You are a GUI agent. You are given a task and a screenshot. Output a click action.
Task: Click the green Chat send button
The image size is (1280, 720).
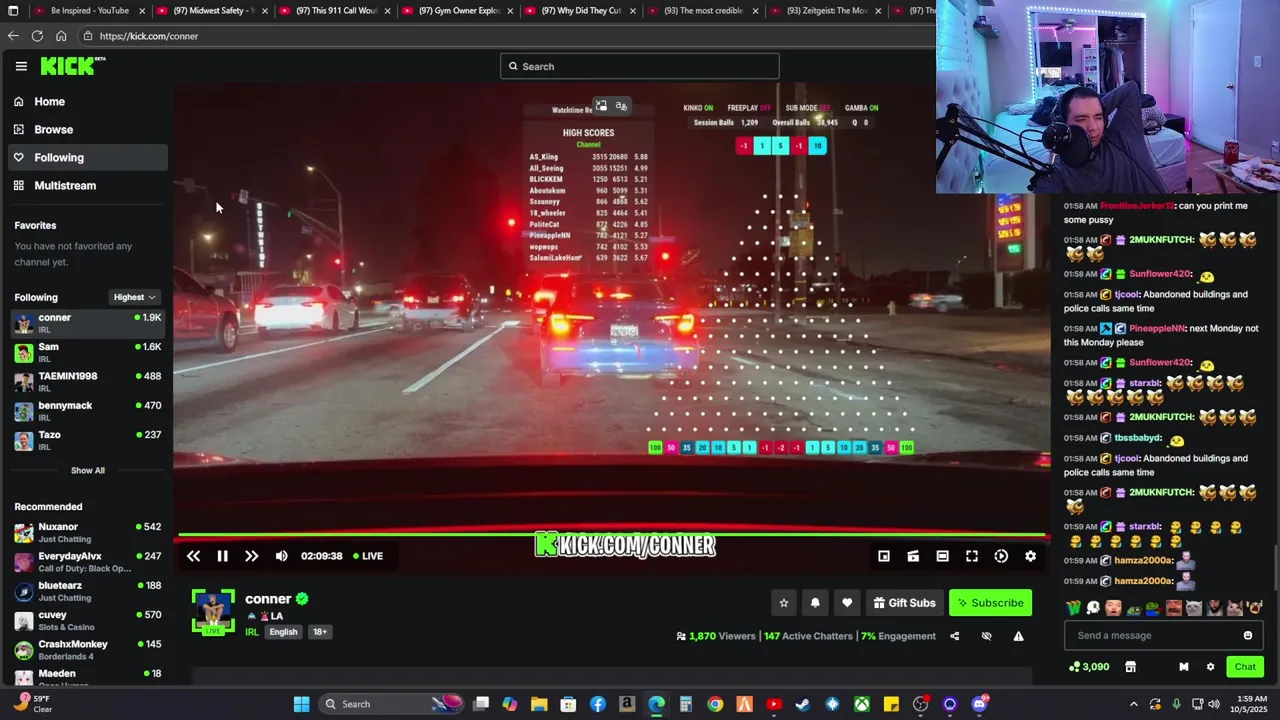tap(1245, 667)
